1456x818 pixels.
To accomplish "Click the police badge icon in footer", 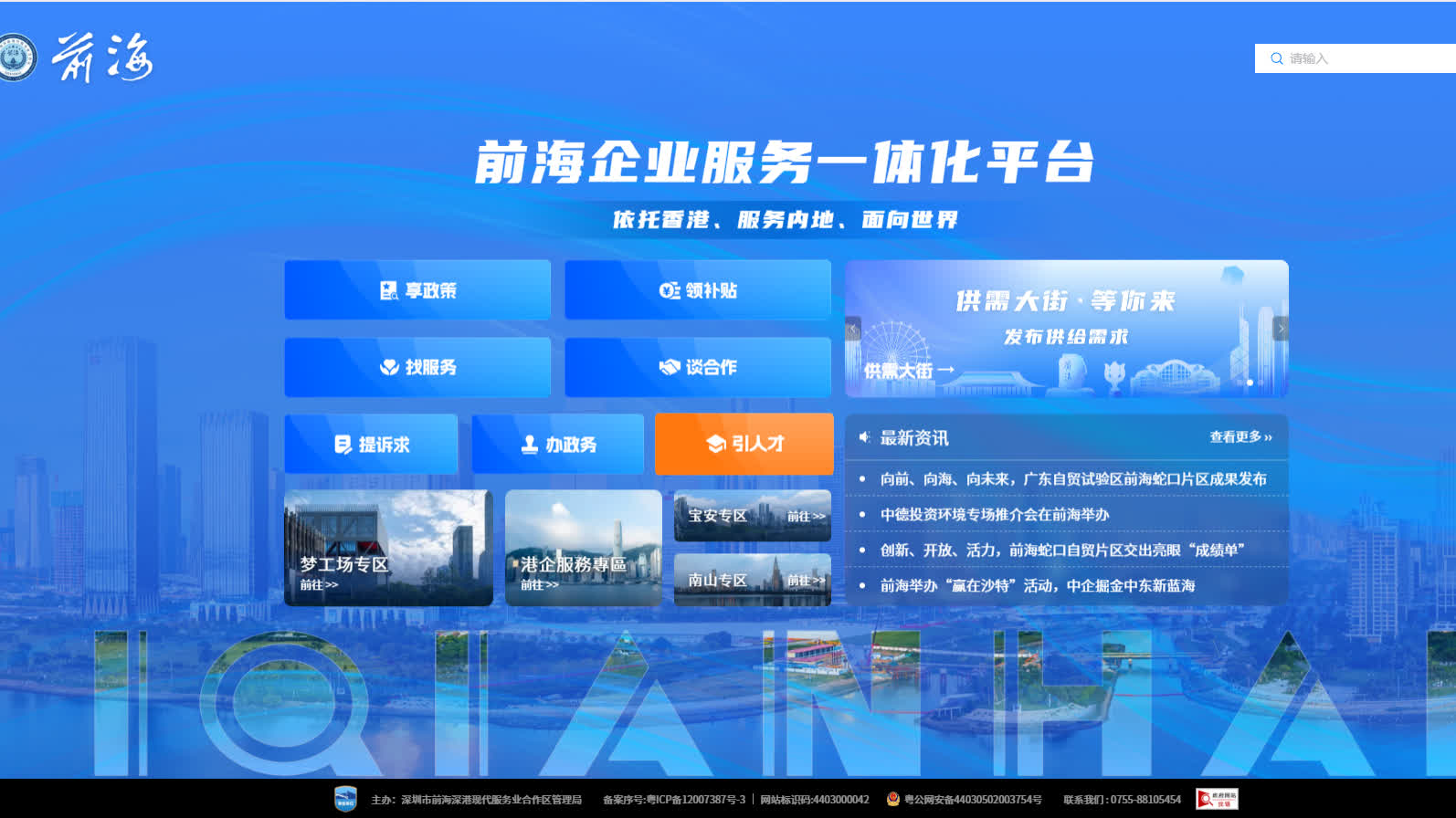I will [892, 799].
